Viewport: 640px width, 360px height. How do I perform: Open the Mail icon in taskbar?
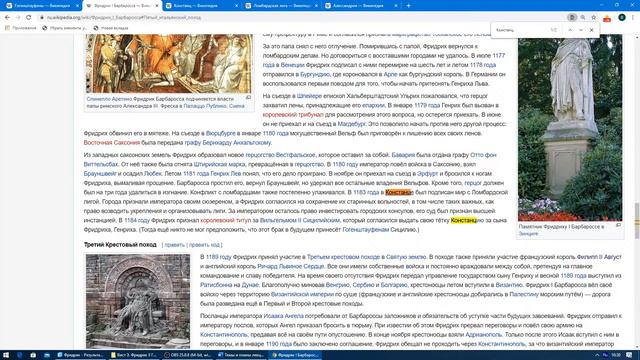pyautogui.click(x=47, y=355)
